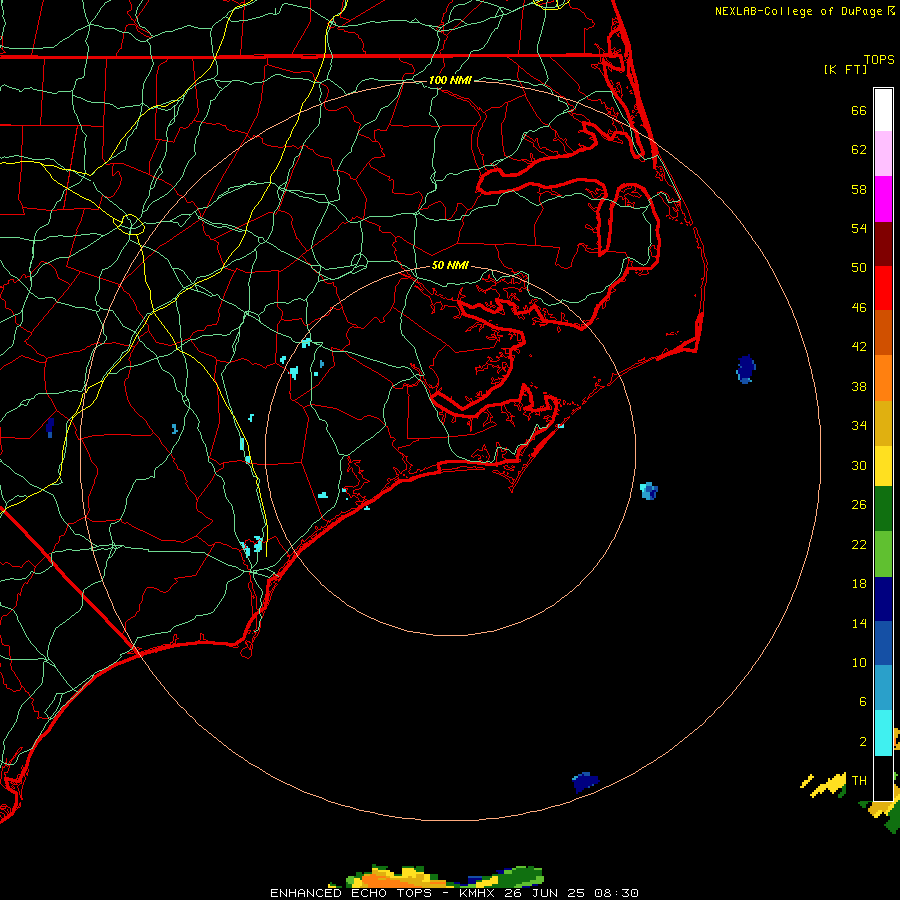Click the legend value 30
This screenshot has width=900, height=900.
(859, 465)
